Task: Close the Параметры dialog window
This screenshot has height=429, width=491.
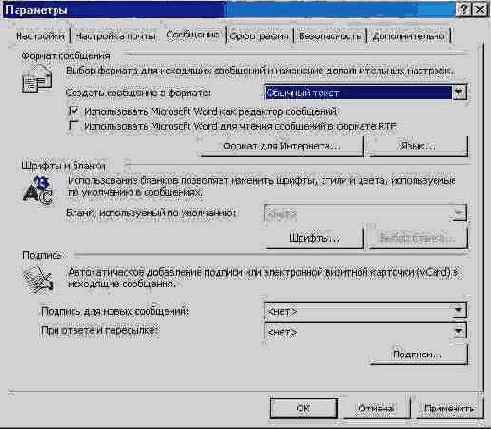Action: (480, 10)
